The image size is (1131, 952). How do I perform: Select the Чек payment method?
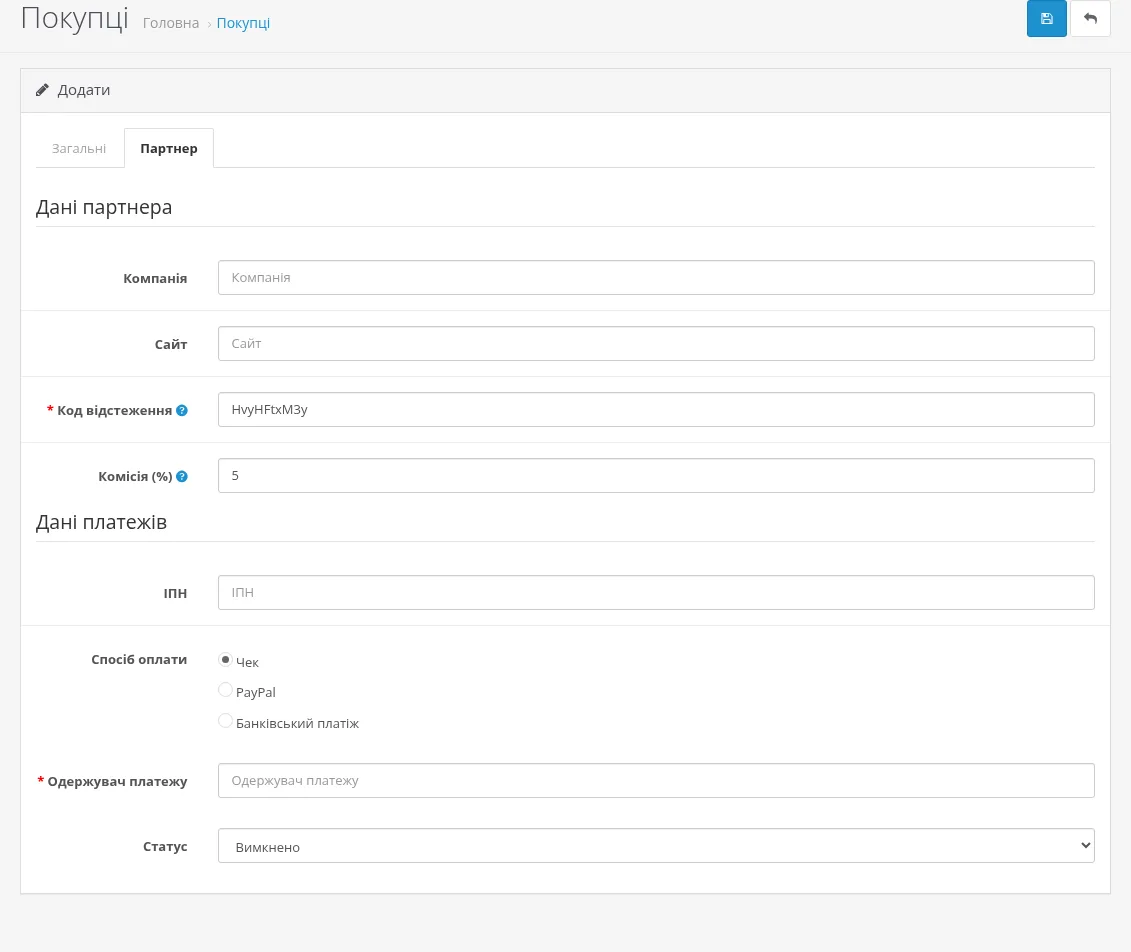[x=226, y=659]
